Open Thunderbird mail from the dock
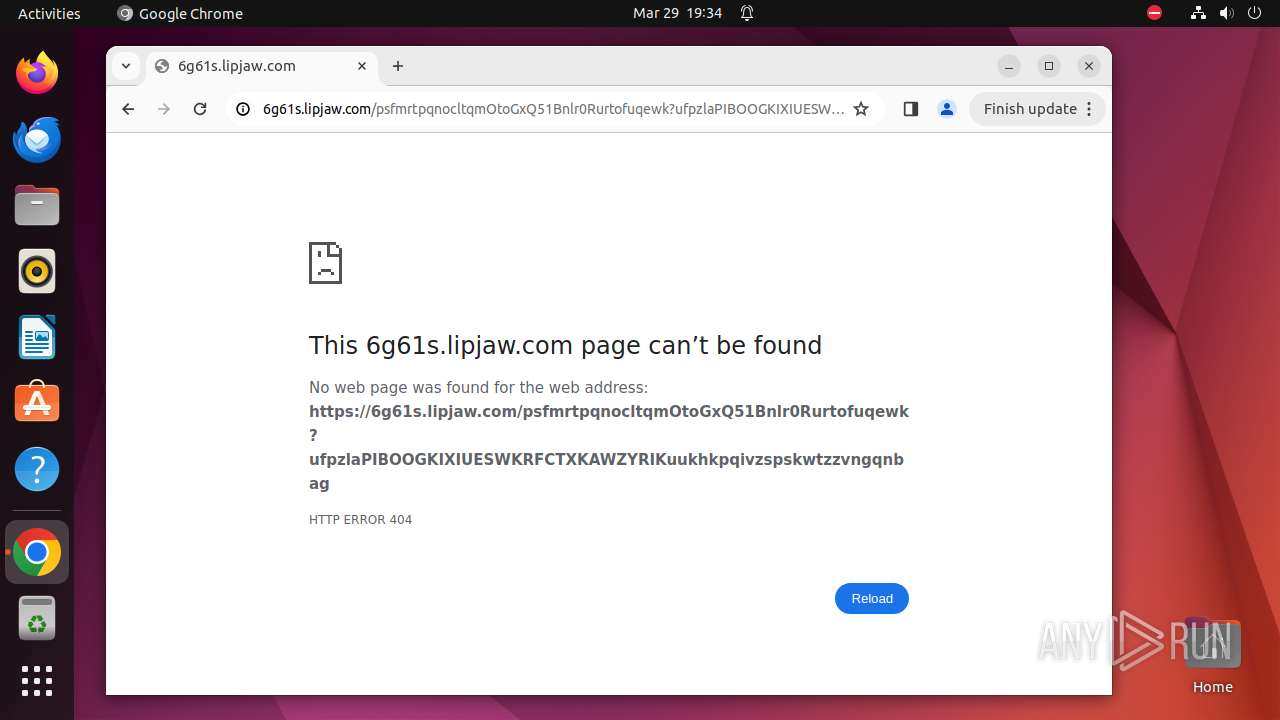 37,139
